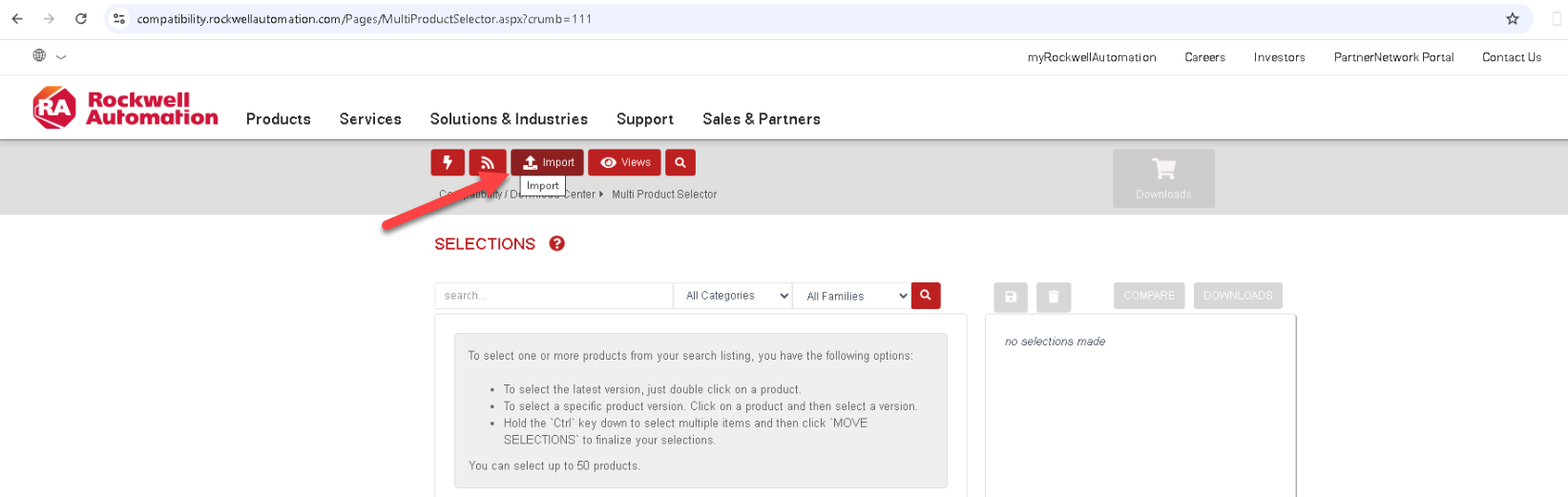Open the All Families dropdown
Viewport: 1568px width, 497px height.
(853, 296)
